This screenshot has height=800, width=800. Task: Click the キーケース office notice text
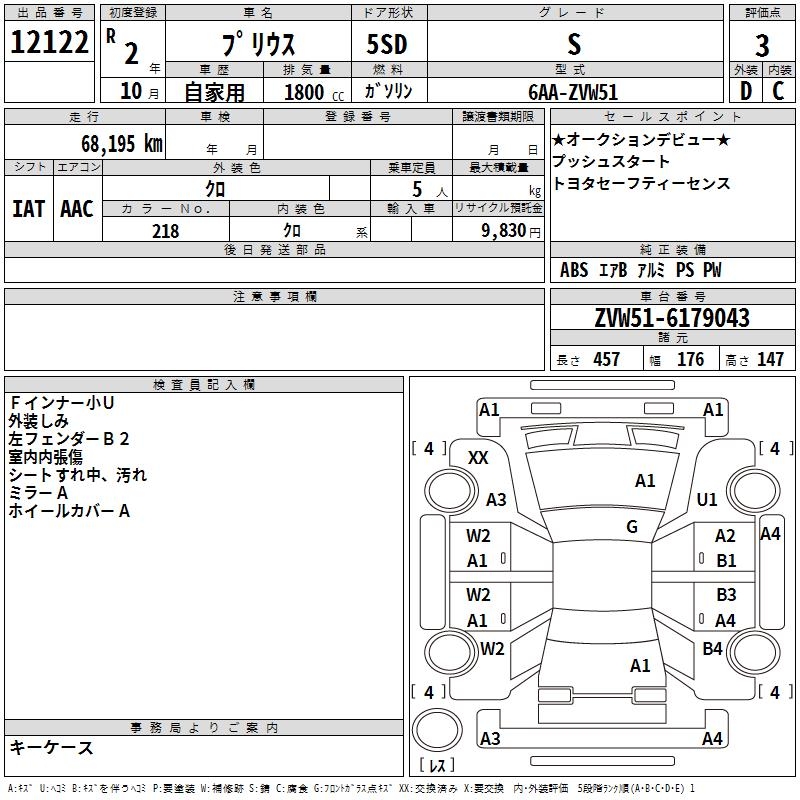[51, 748]
